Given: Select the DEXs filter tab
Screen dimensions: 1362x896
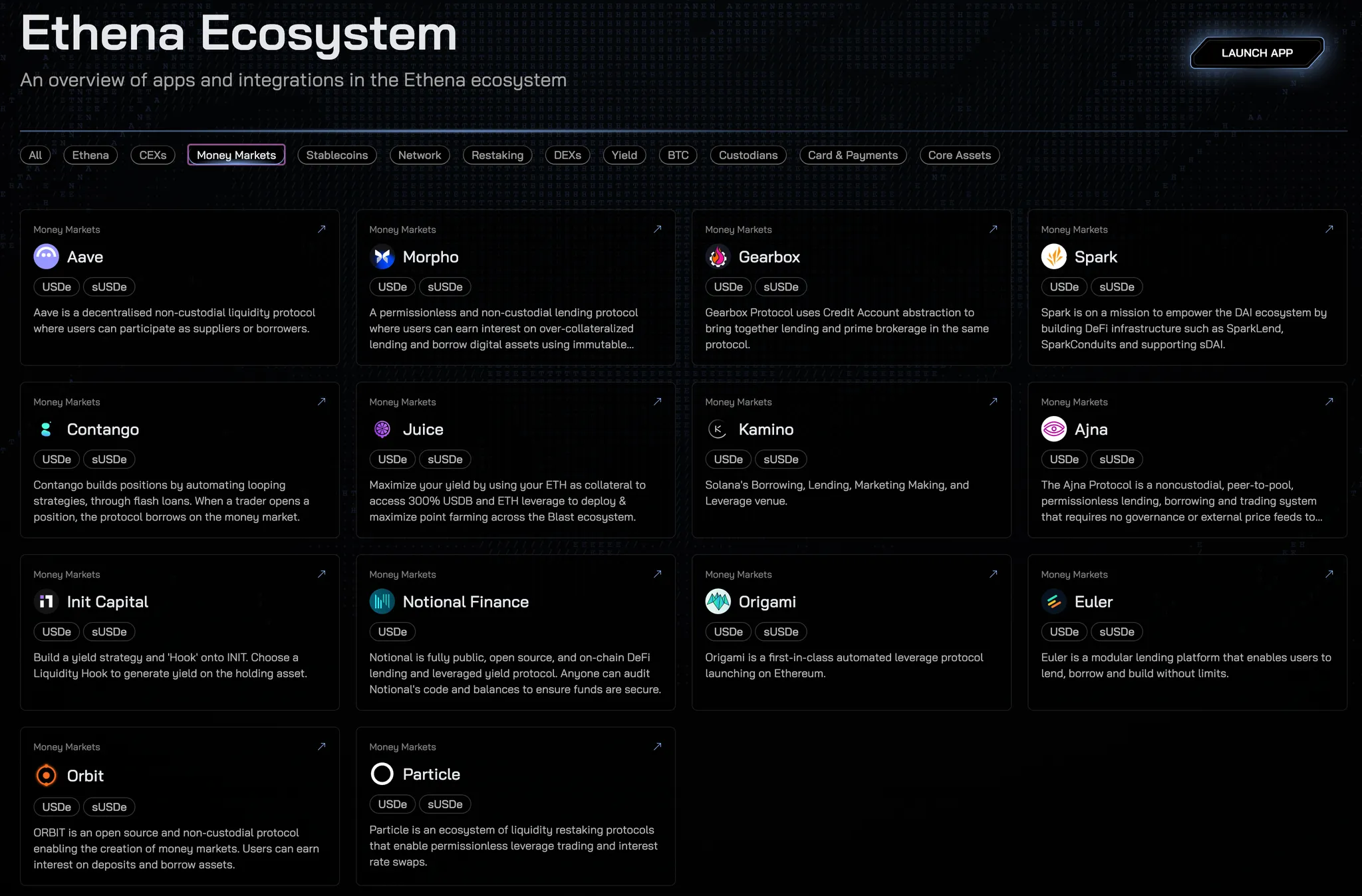Looking at the screenshot, I should [x=567, y=155].
